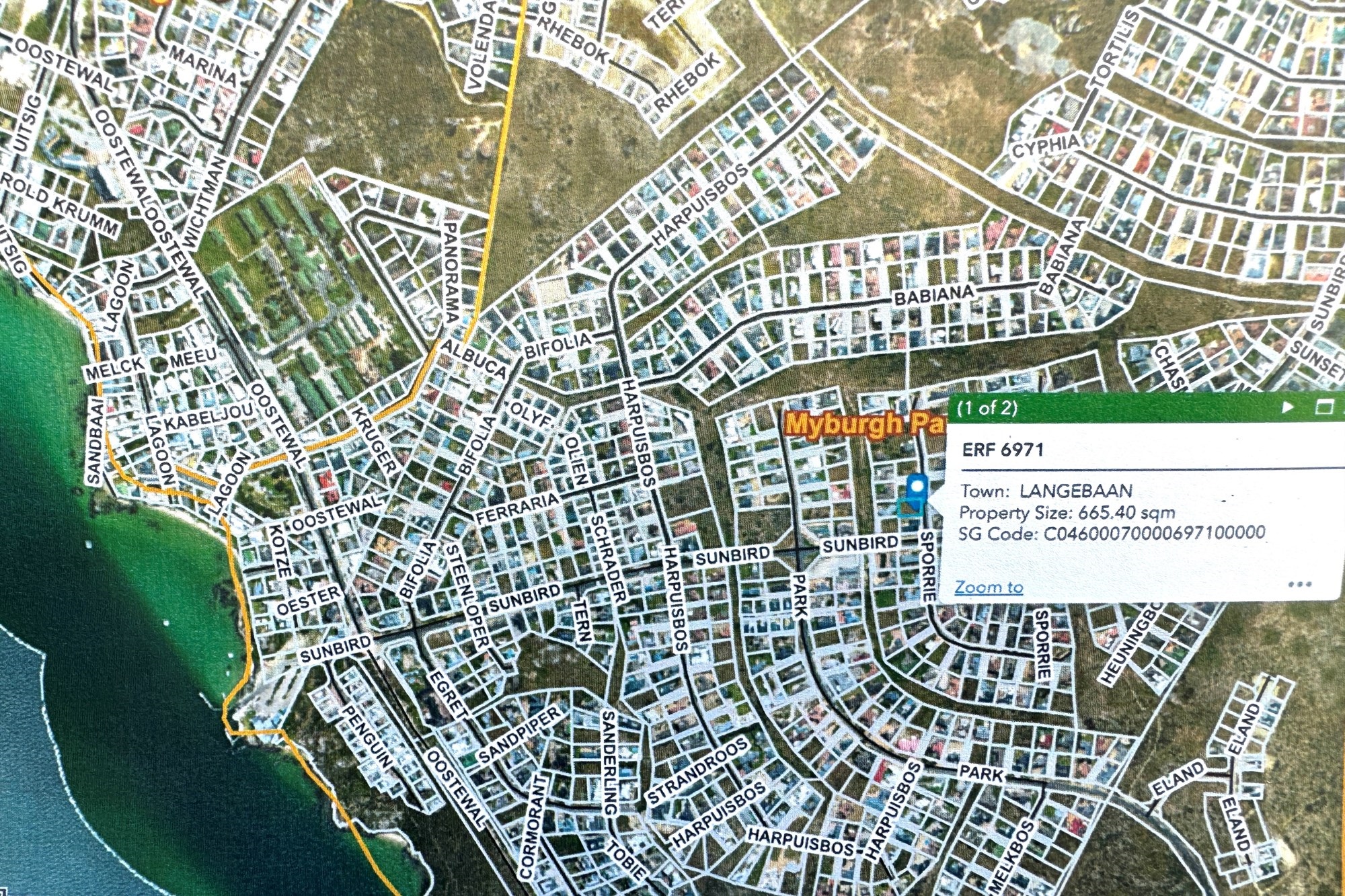Click the PENGUIN street label
This screenshot has width=1345, height=896.
click(x=367, y=736)
